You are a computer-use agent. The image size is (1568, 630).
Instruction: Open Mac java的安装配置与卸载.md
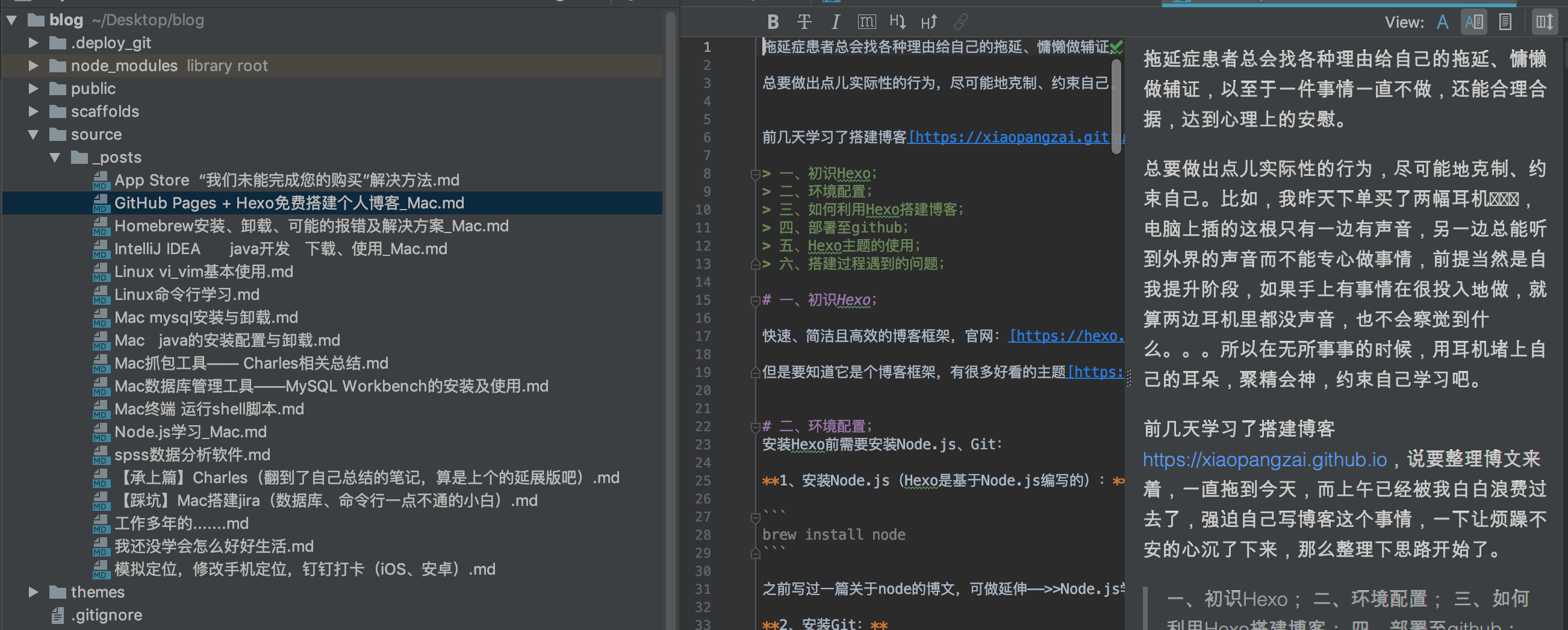(x=227, y=340)
